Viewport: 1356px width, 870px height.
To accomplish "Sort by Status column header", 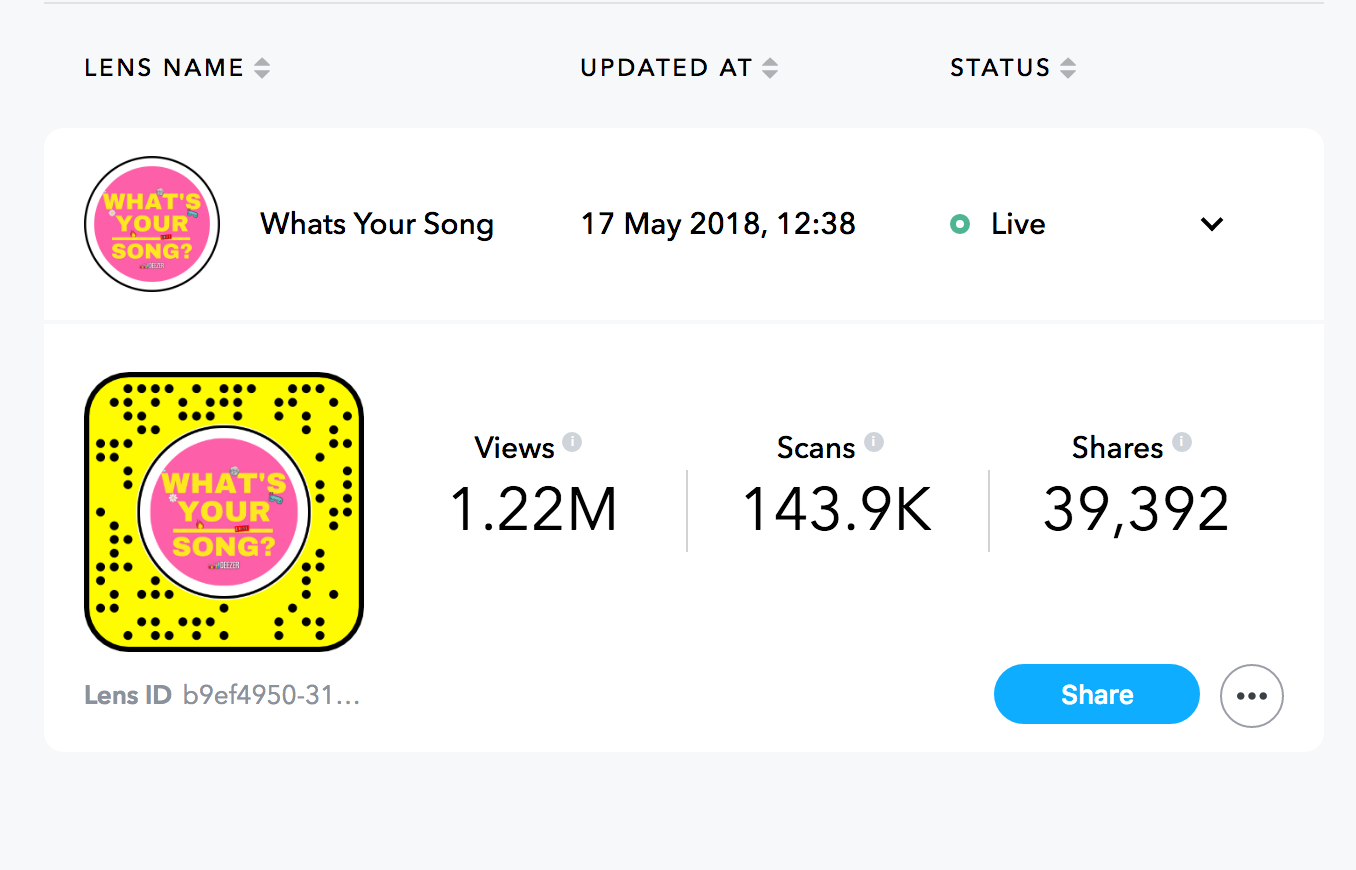I will (1000, 68).
